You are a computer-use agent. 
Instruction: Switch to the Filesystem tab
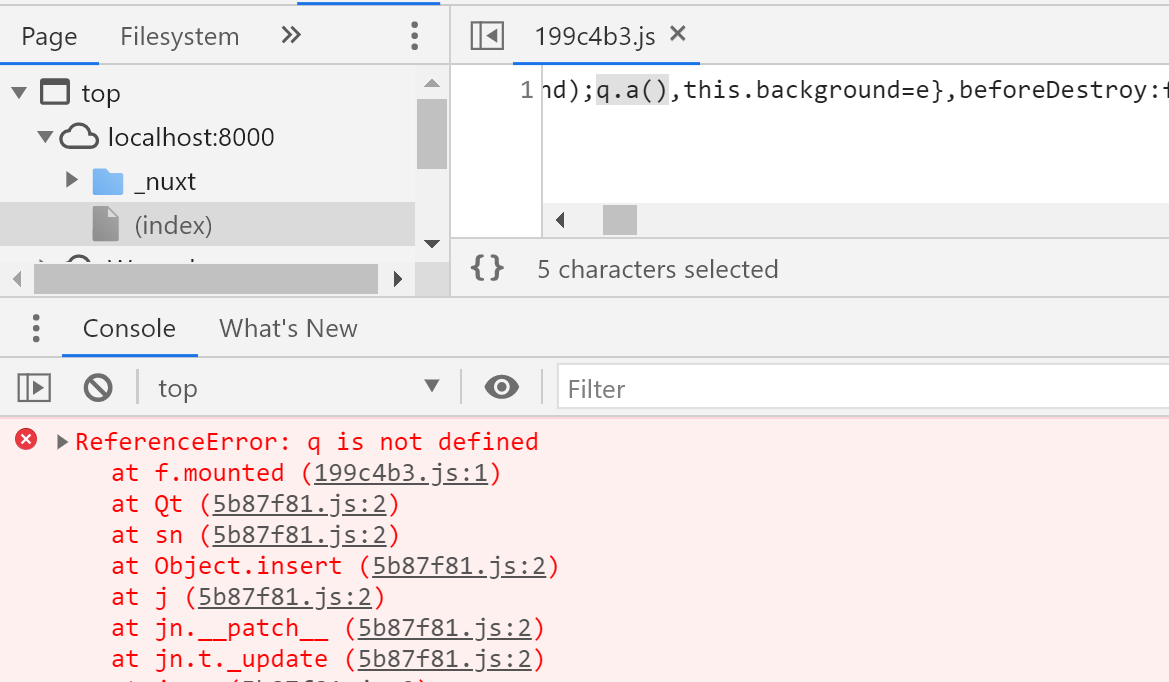click(x=179, y=34)
